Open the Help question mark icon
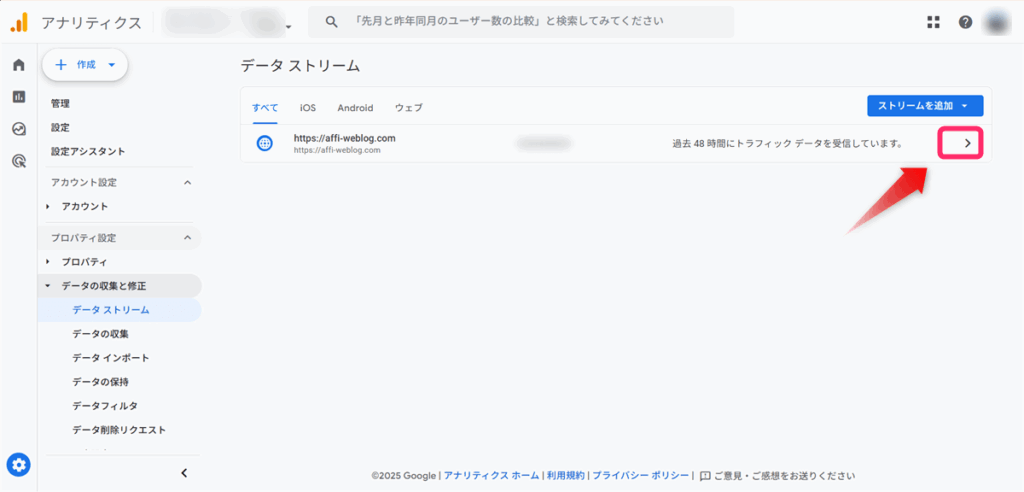The width and height of the screenshot is (1024, 492). [x=965, y=22]
